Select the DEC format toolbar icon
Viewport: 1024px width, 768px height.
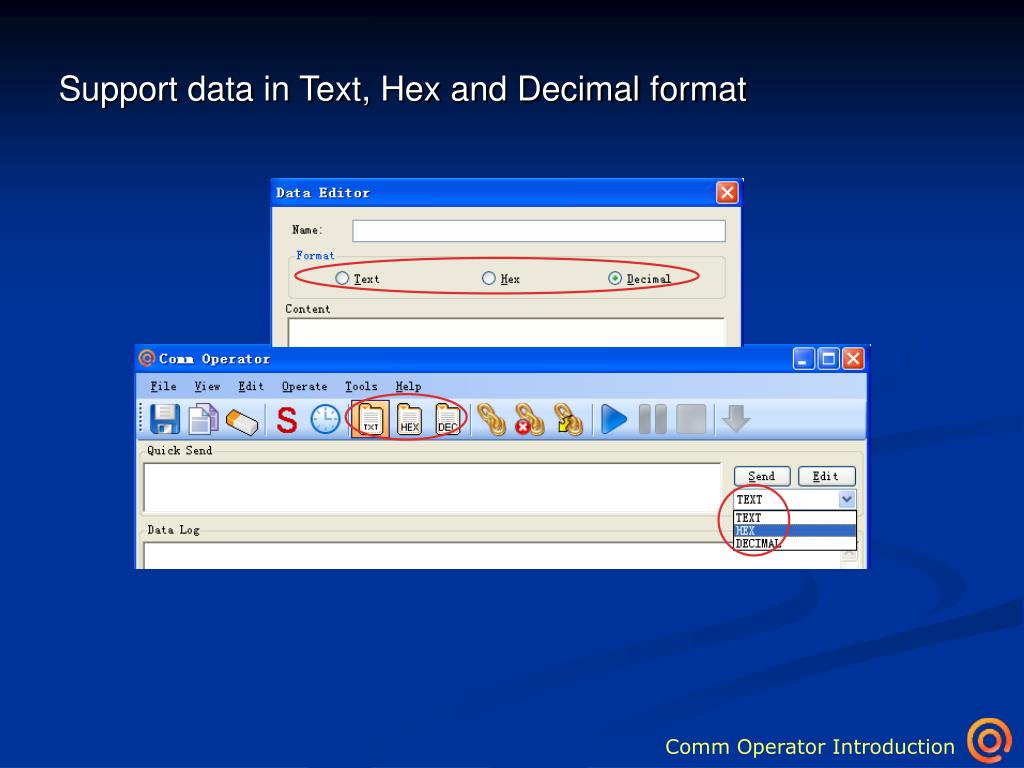pos(447,419)
